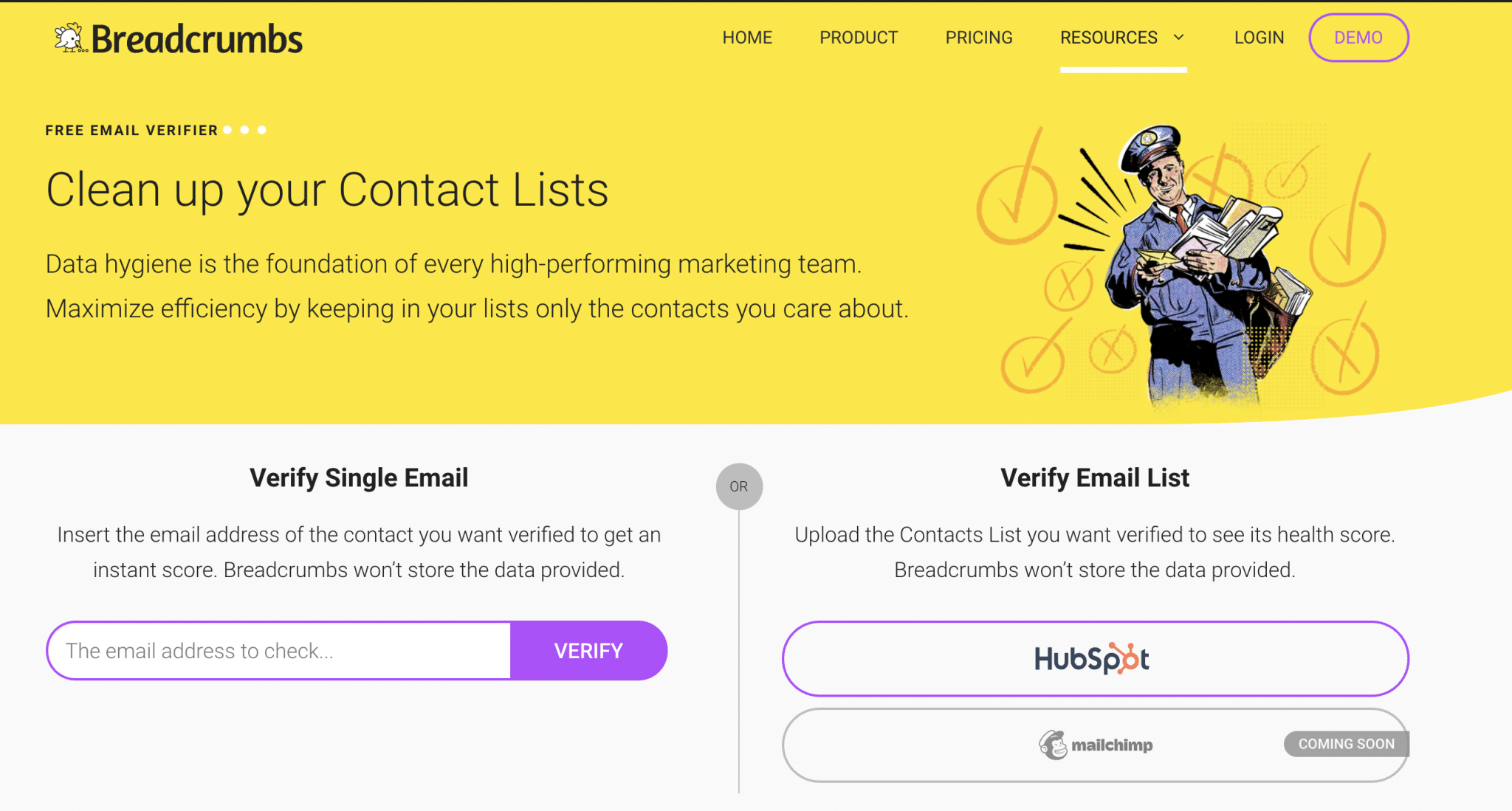Viewport: 1512px width, 811px height.
Task: Click the Breadcrumbs bird logo icon
Action: click(x=70, y=38)
